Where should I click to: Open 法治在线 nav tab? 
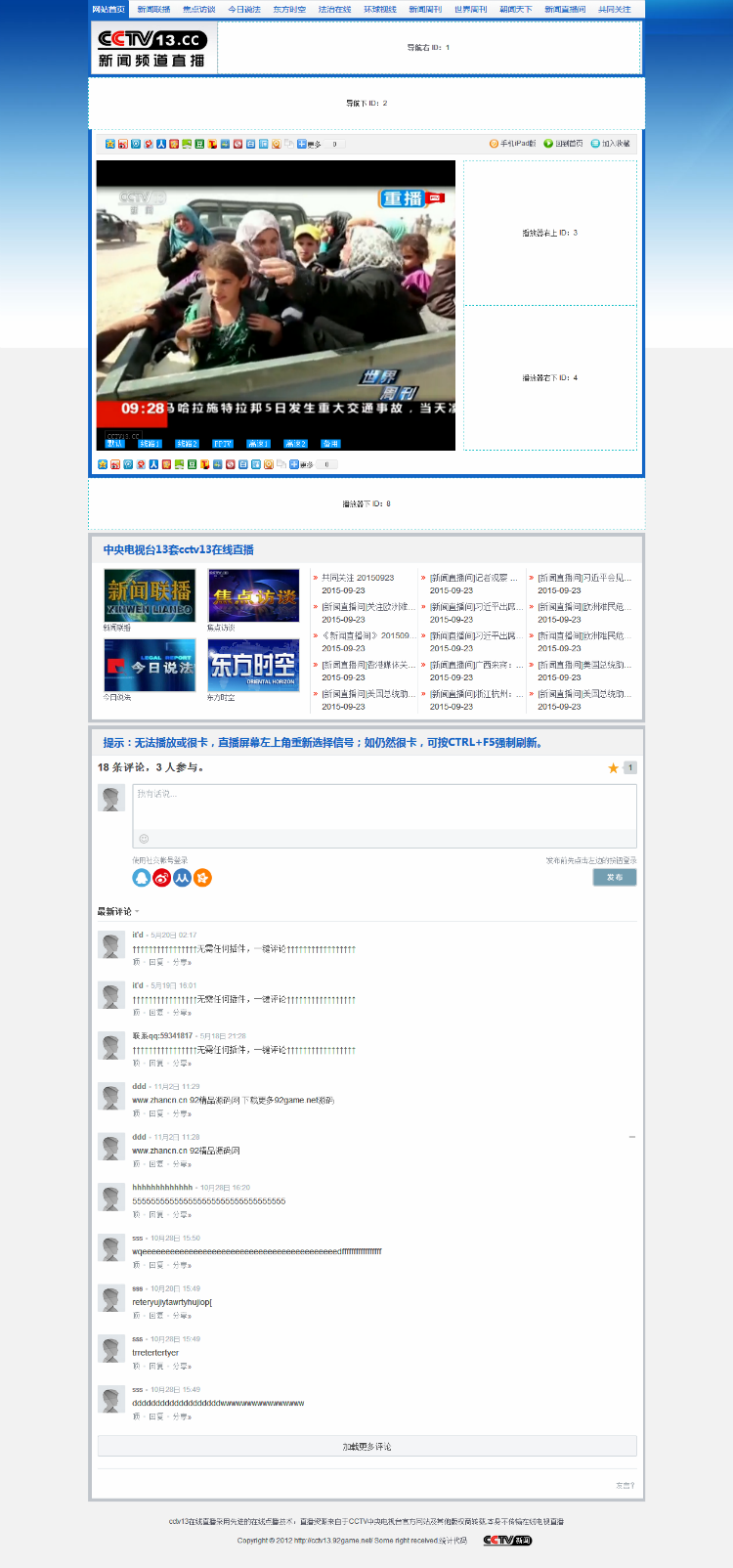point(334,9)
